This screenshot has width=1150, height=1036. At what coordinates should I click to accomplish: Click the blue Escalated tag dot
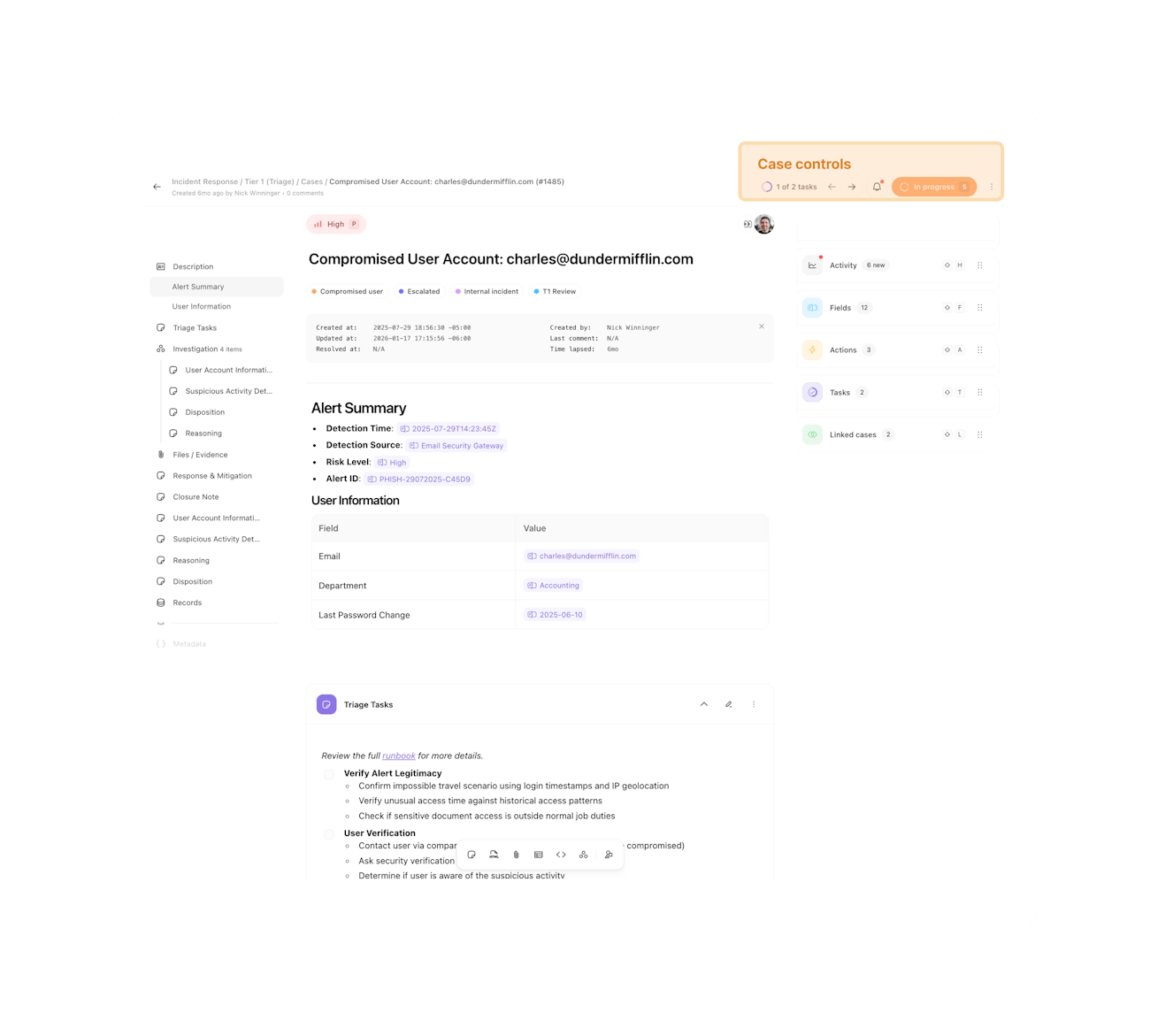click(401, 292)
